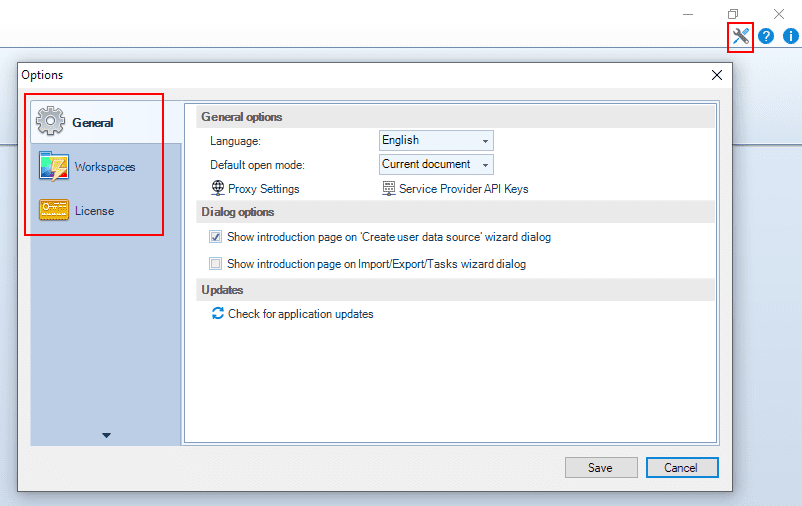Expand sidebar with bottom down arrow
The width and height of the screenshot is (802, 506).
click(106, 435)
